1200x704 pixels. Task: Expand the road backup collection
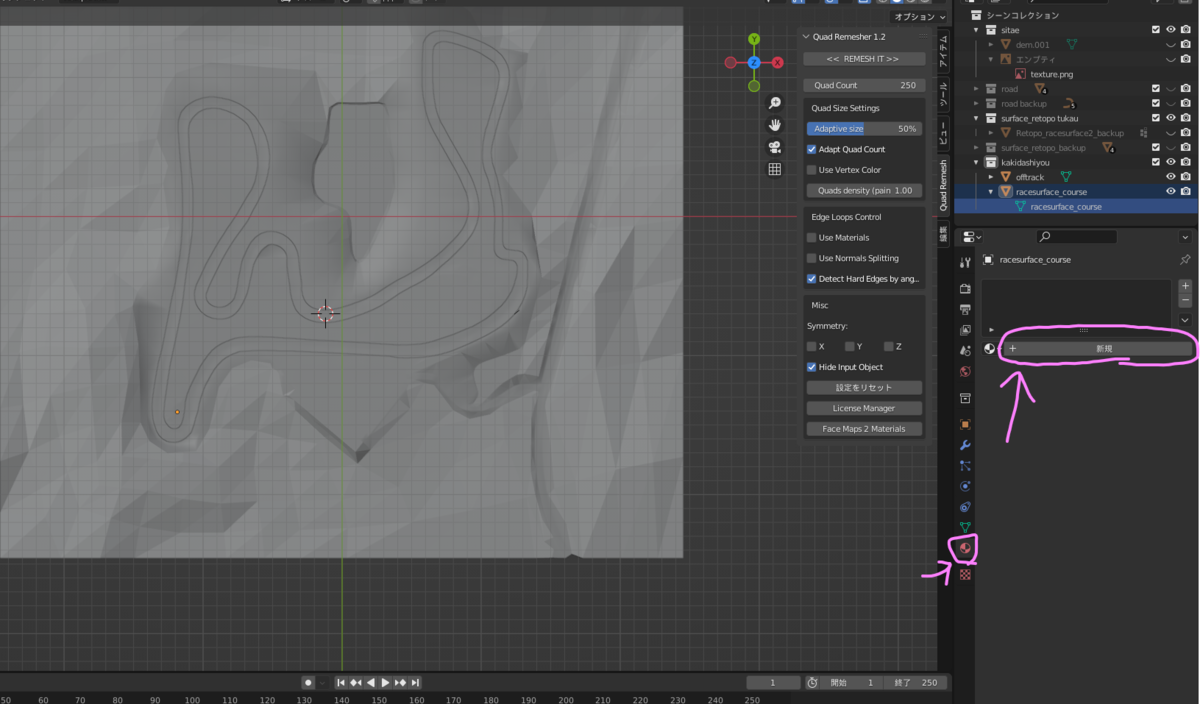pyautogui.click(x=977, y=104)
